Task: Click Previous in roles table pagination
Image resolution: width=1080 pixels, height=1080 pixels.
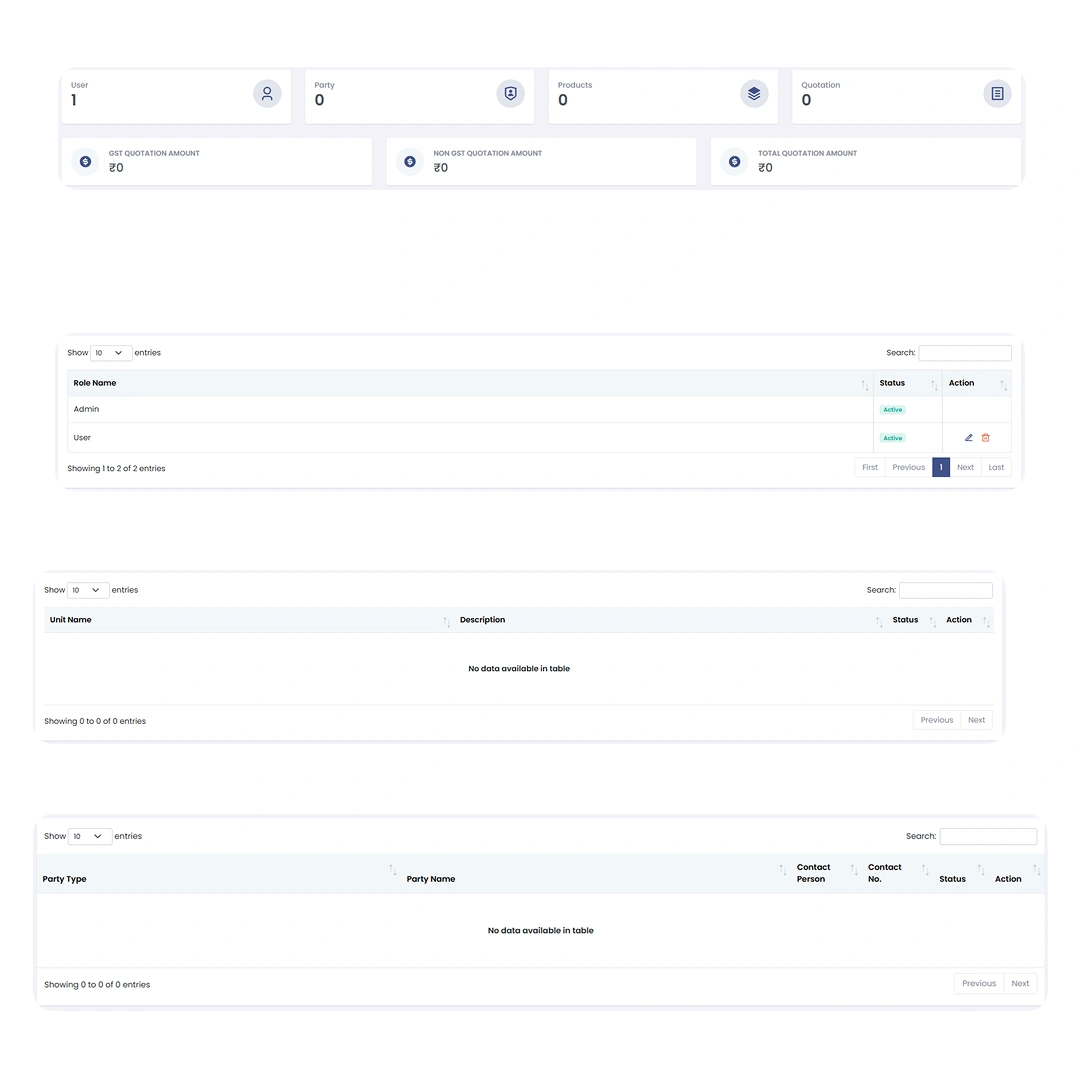Action: click(908, 467)
